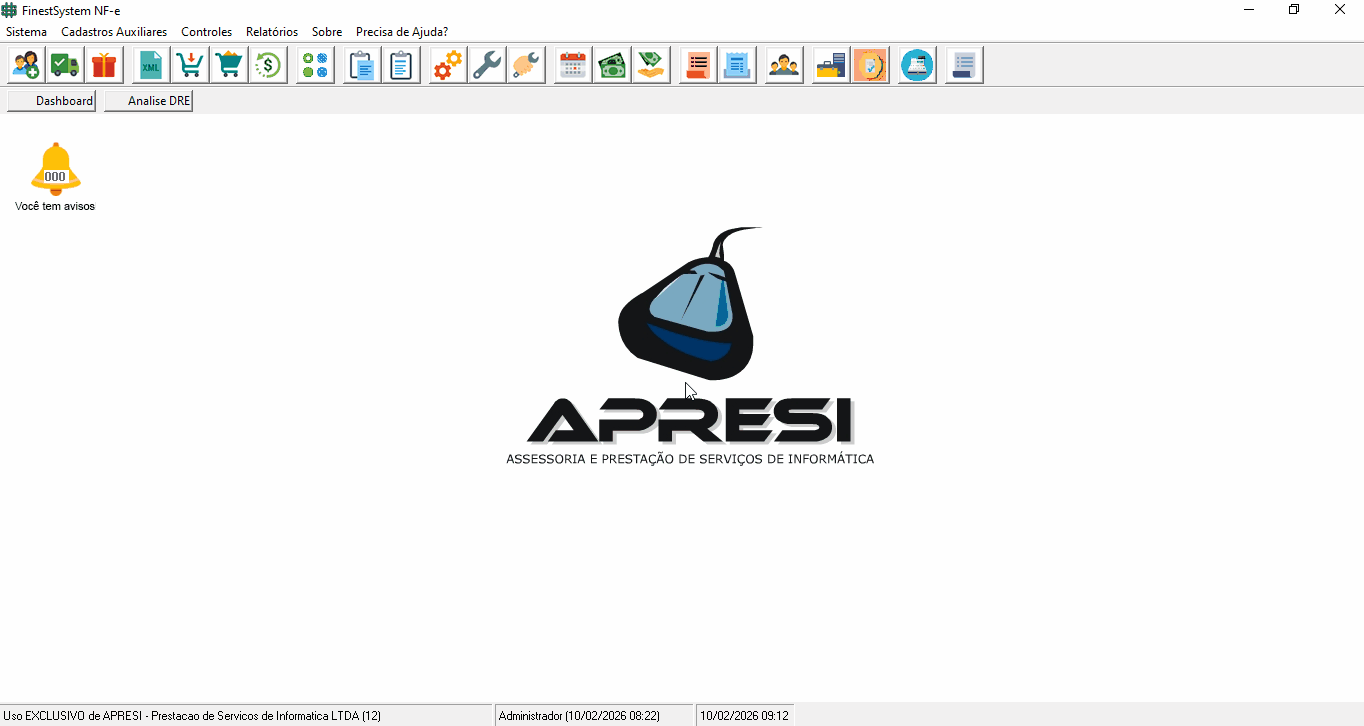Click the three-person group icon

(784, 66)
